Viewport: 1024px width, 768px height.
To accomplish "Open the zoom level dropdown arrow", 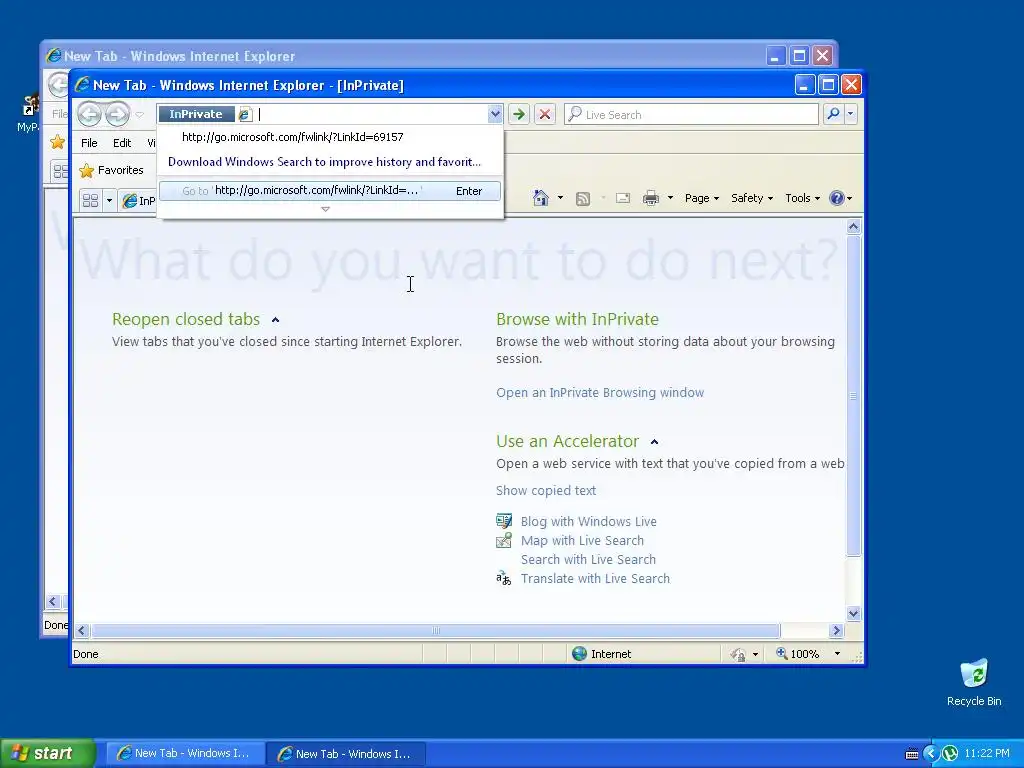I will pos(837,654).
